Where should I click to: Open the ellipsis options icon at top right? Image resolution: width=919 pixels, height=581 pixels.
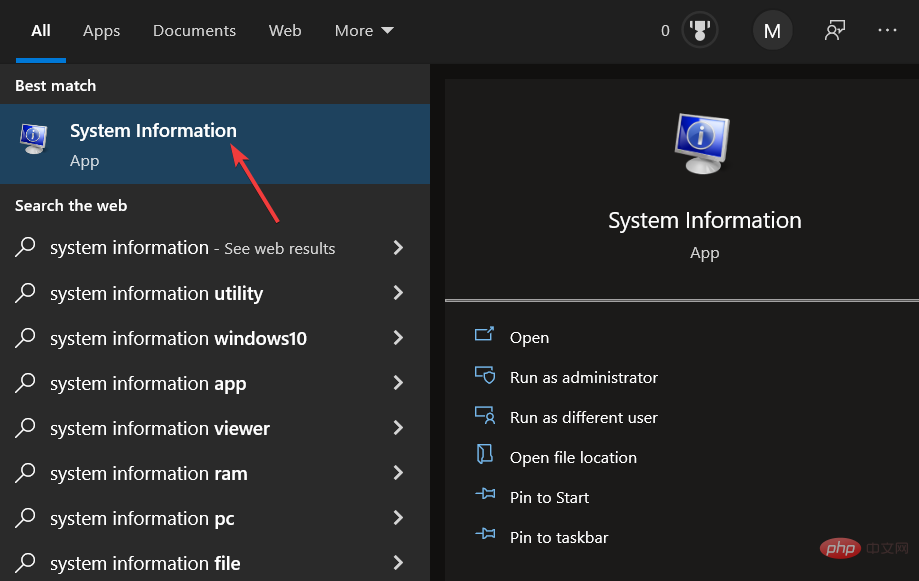(x=887, y=30)
